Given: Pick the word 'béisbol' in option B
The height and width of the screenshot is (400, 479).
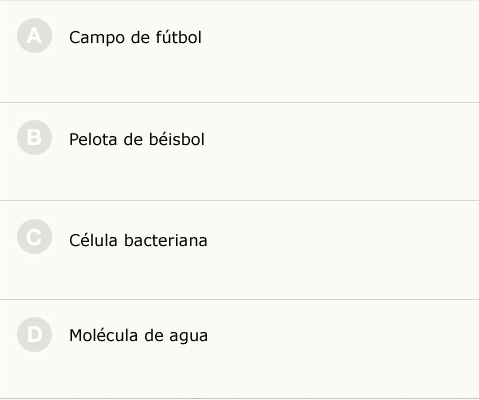Looking at the screenshot, I should 177,139.
